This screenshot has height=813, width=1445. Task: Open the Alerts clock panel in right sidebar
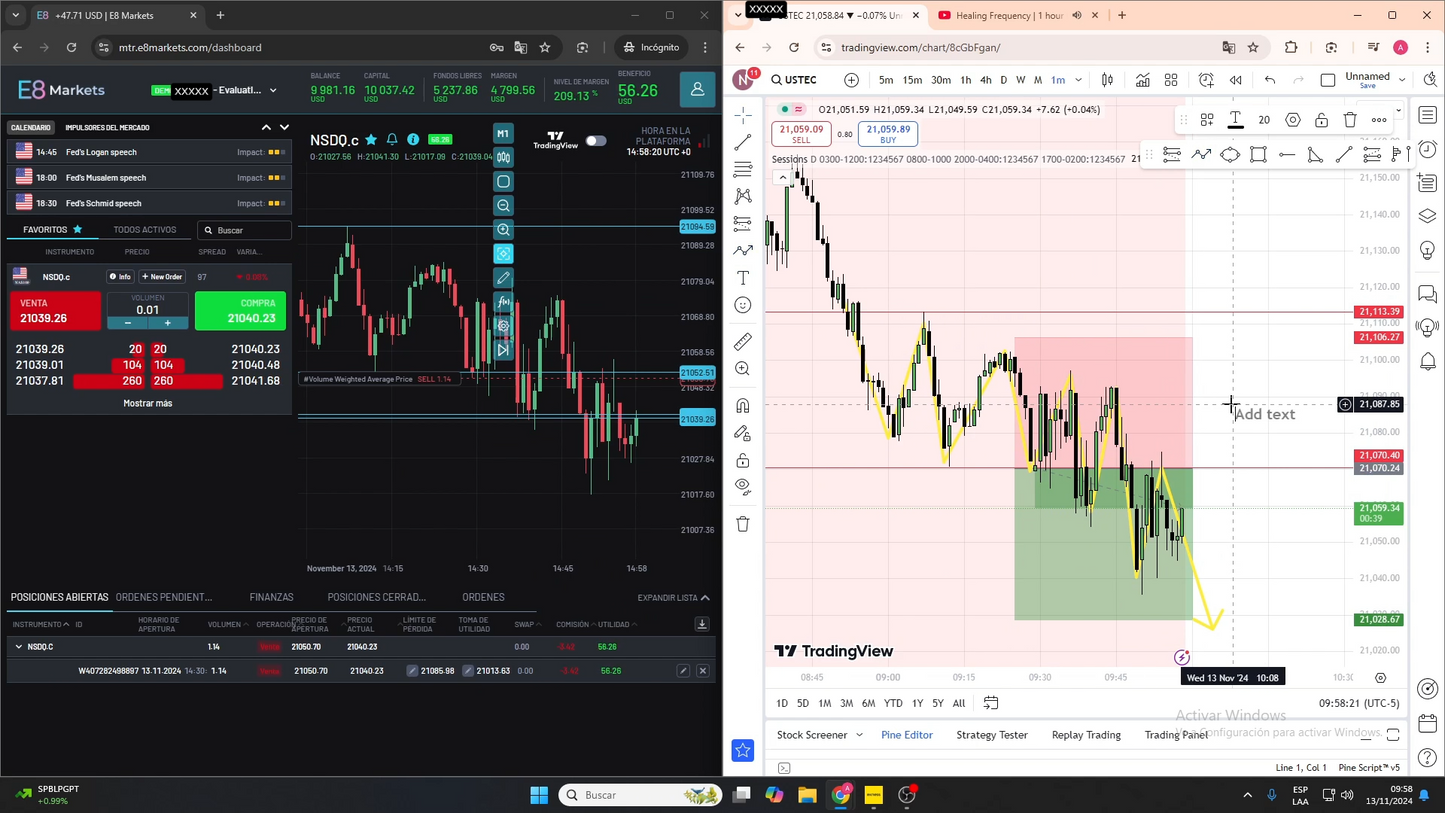coord(1428,150)
